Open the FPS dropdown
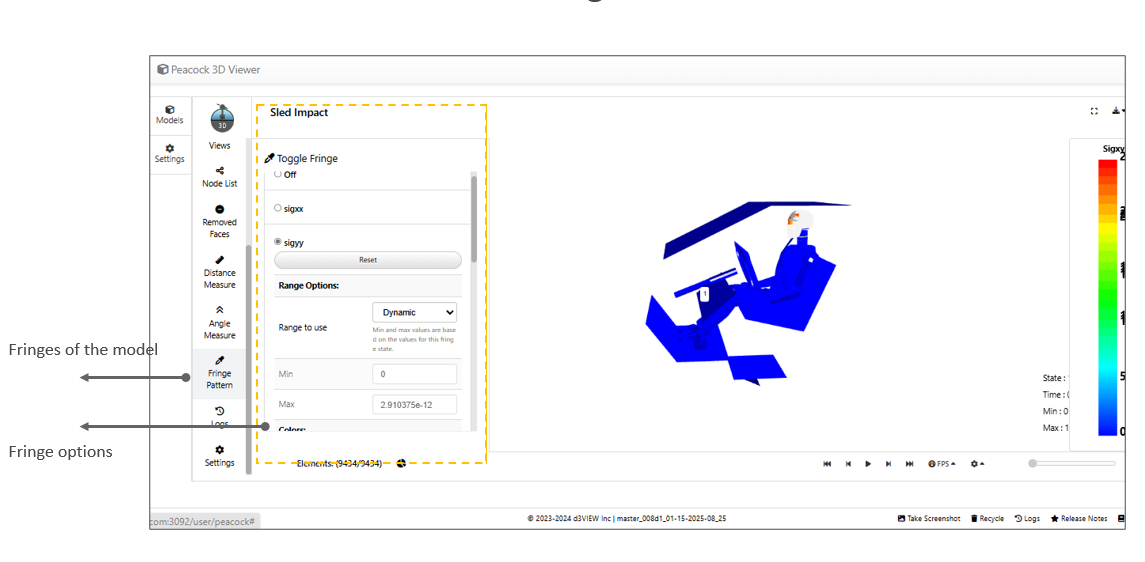Image resolution: width=1145 pixels, height=562 pixels. pyautogui.click(x=942, y=463)
